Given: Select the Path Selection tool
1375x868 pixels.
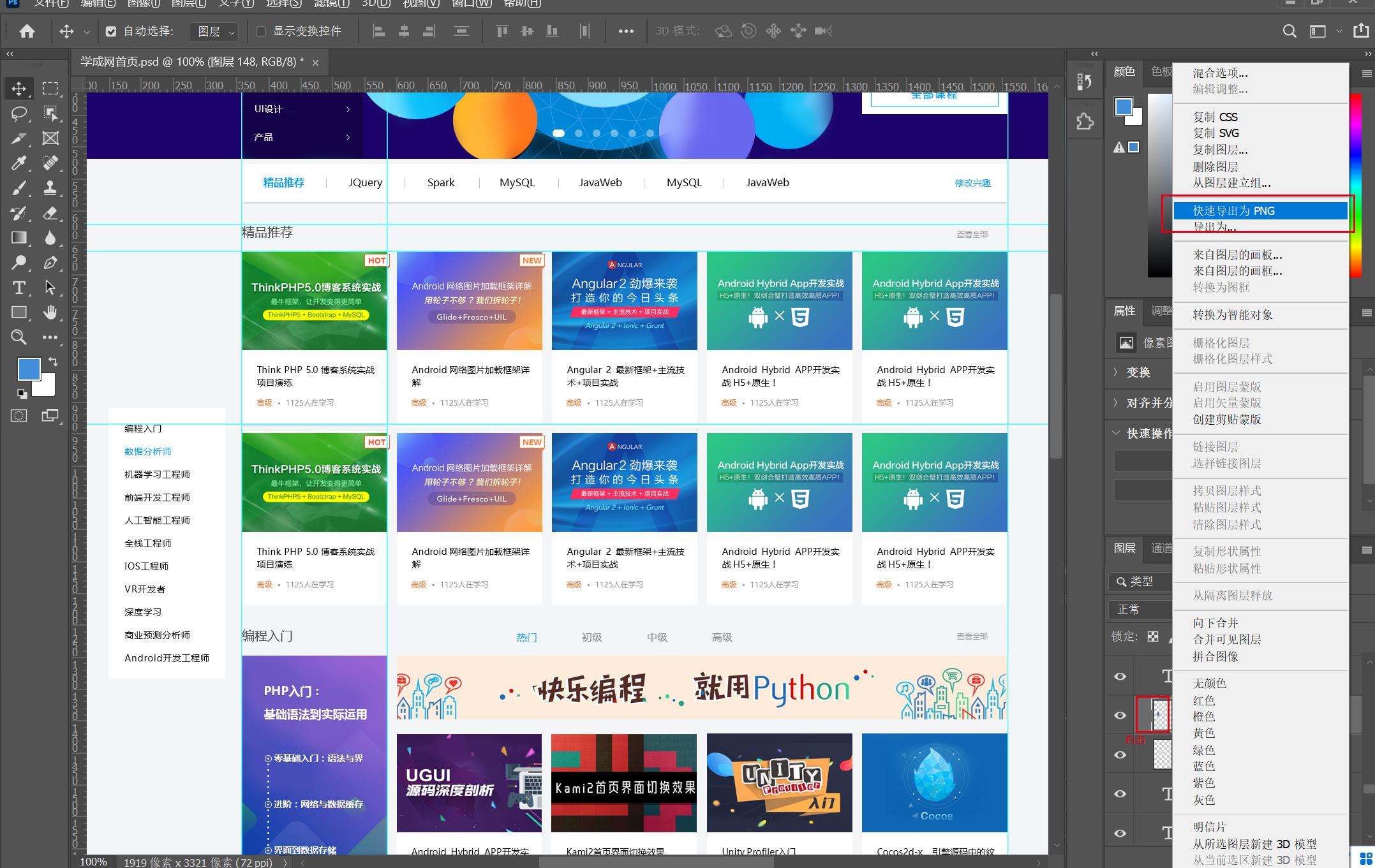Looking at the screenshot, I should (x=50, y=287).
